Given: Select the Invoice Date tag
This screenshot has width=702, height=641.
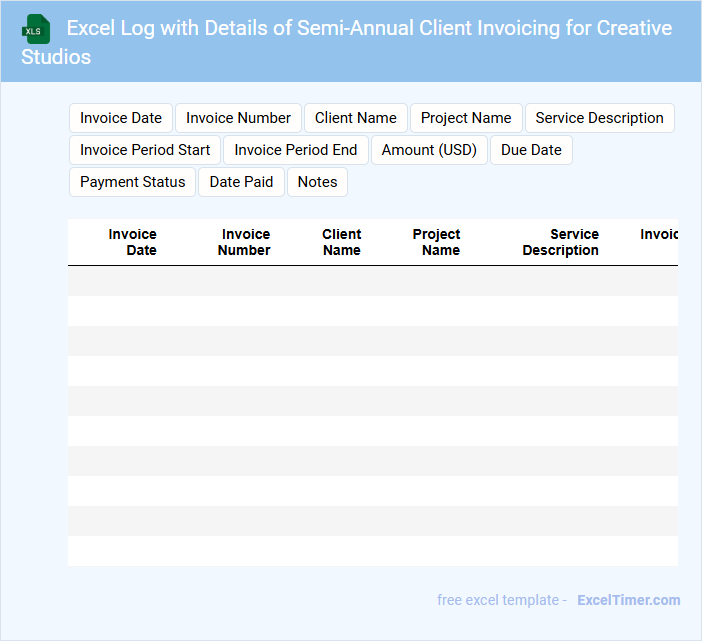Looking at the screenshot, I should (x=121, y=118).
